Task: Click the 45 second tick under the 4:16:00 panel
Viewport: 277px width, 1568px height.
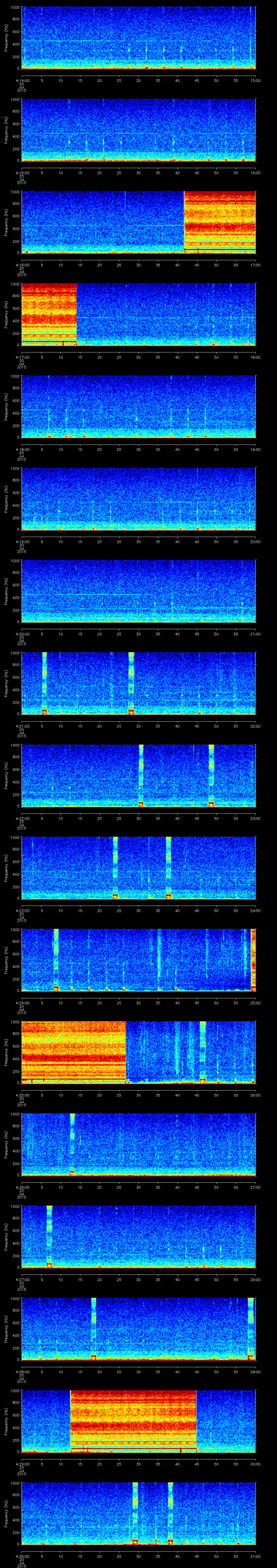Action: coord(197,265)
